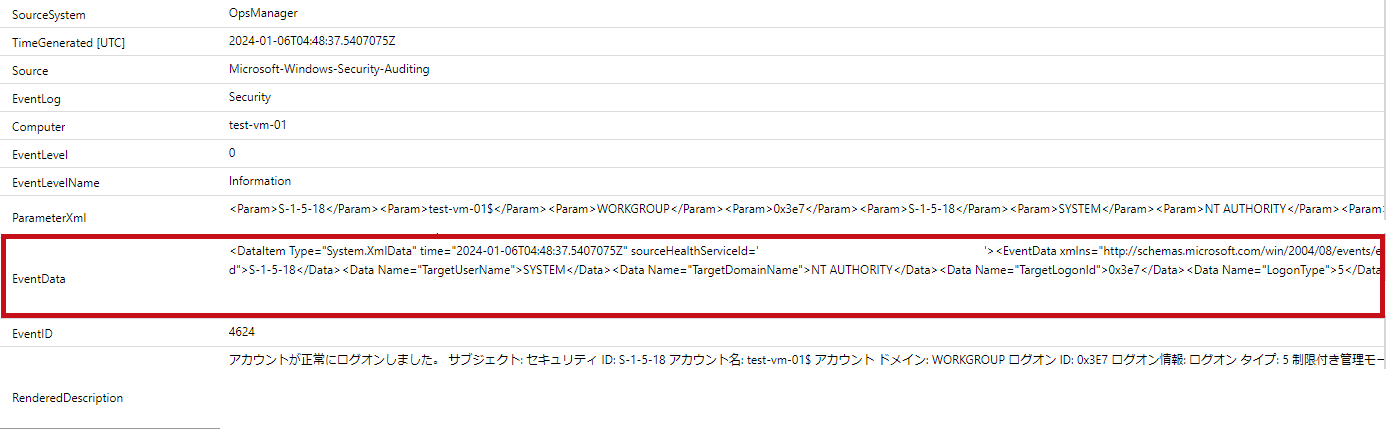This screenshot has width=1386, height=429.
Task: Select the EventLevel field label
Action: click(40, 155)
